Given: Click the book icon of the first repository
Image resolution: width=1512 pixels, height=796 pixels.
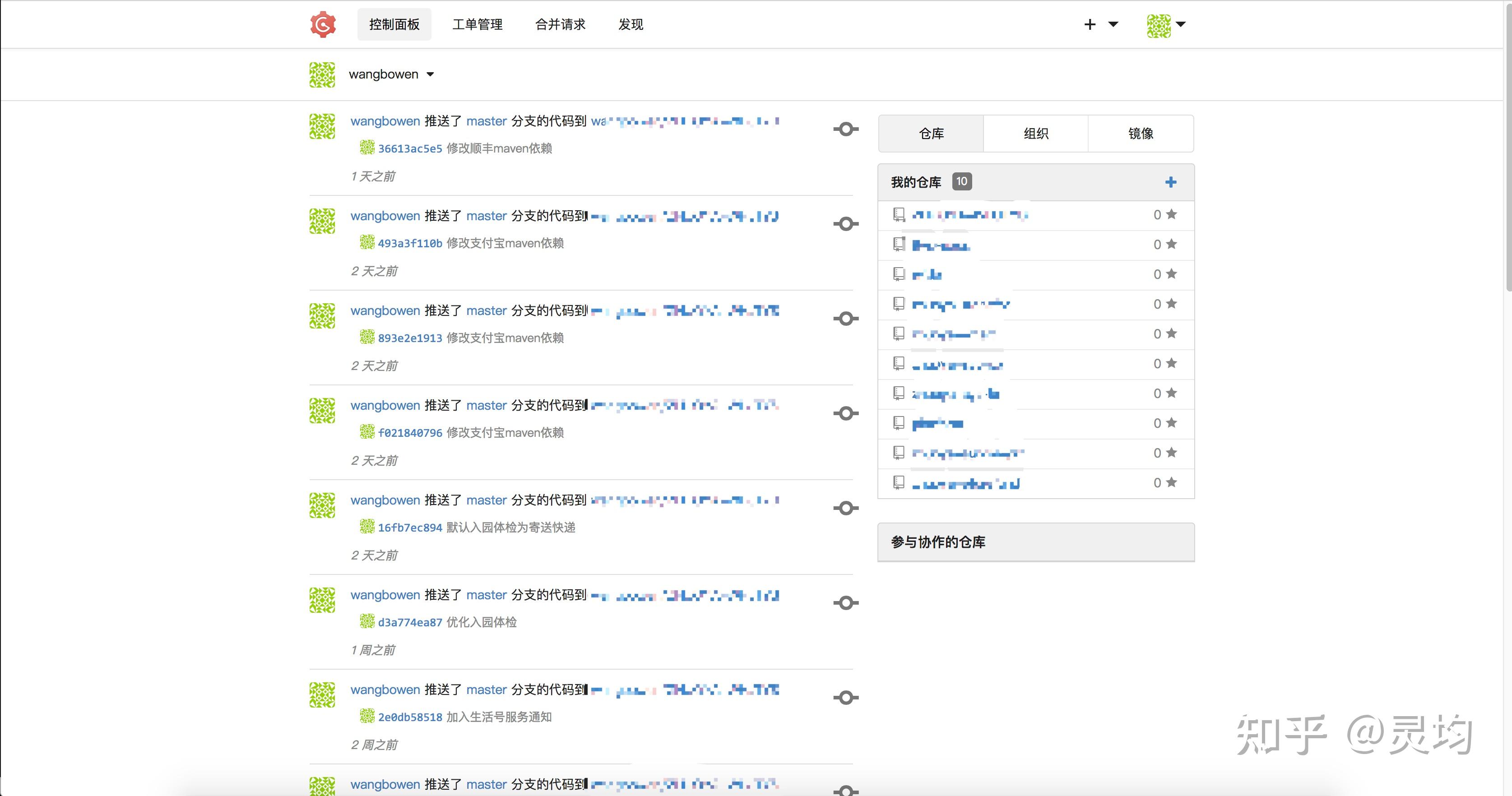Looking at the screenshot, I should [899, 214].
